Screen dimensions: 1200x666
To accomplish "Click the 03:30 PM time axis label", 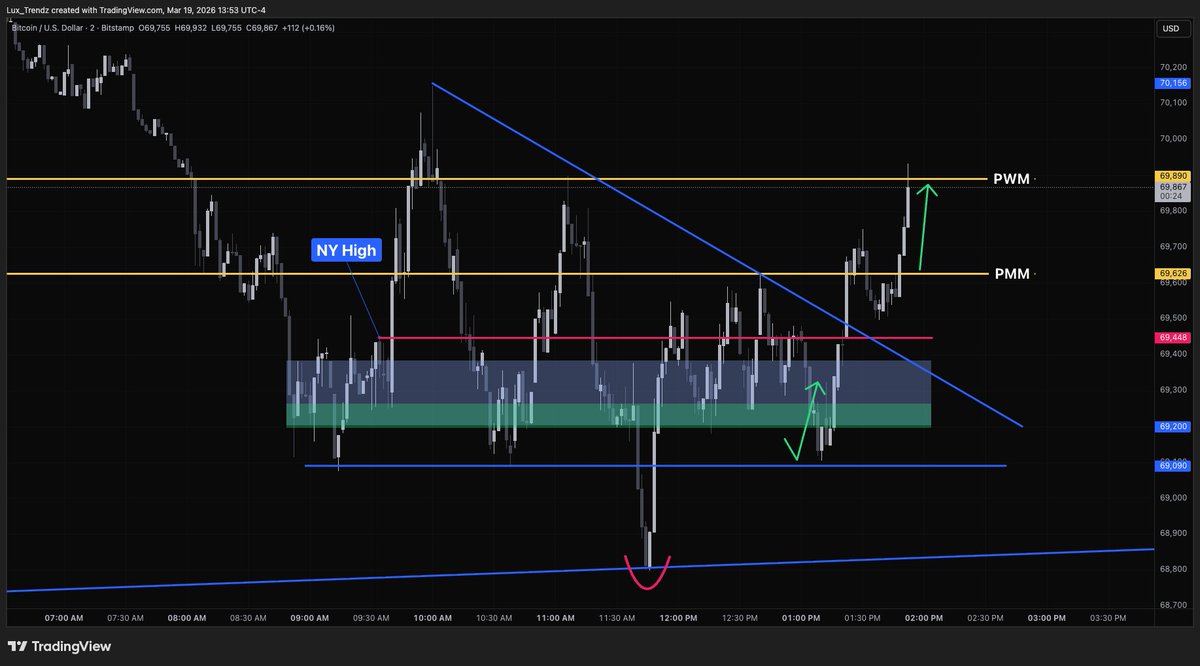I will pyautogui.click(x=1107, y=618).
